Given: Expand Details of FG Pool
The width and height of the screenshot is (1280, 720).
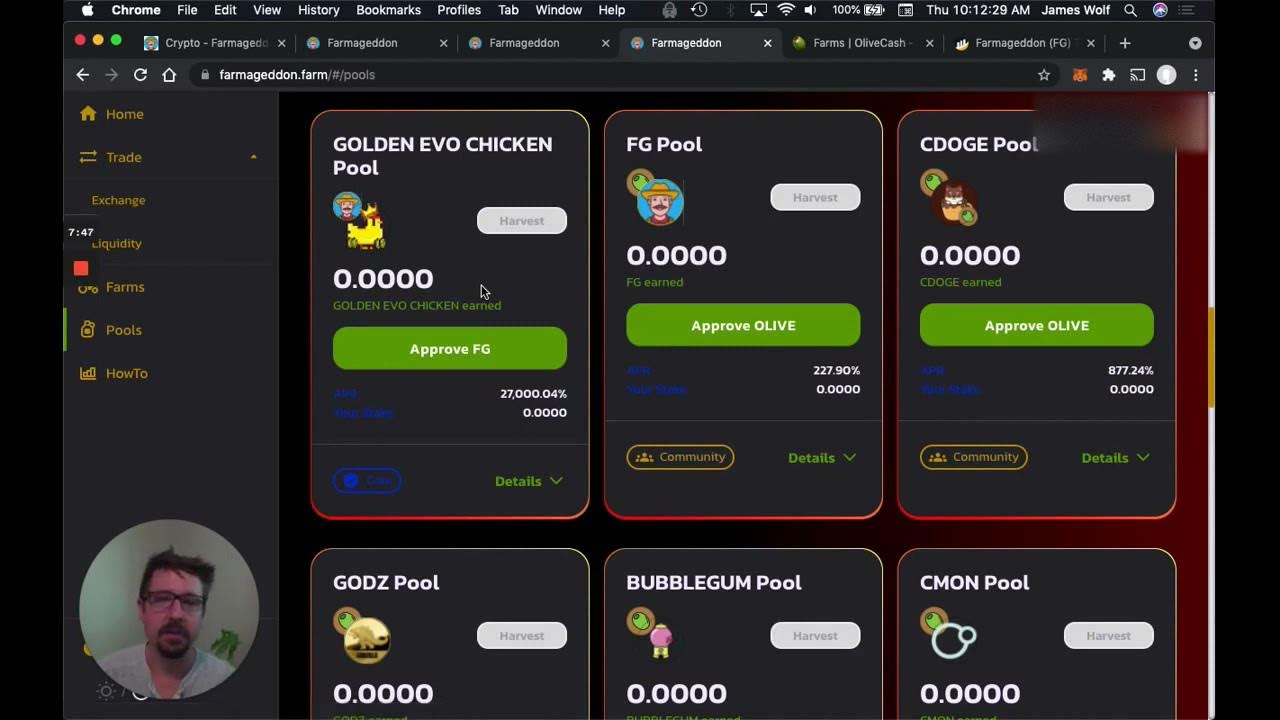Looking at the screenshot, I should [822, 457].
